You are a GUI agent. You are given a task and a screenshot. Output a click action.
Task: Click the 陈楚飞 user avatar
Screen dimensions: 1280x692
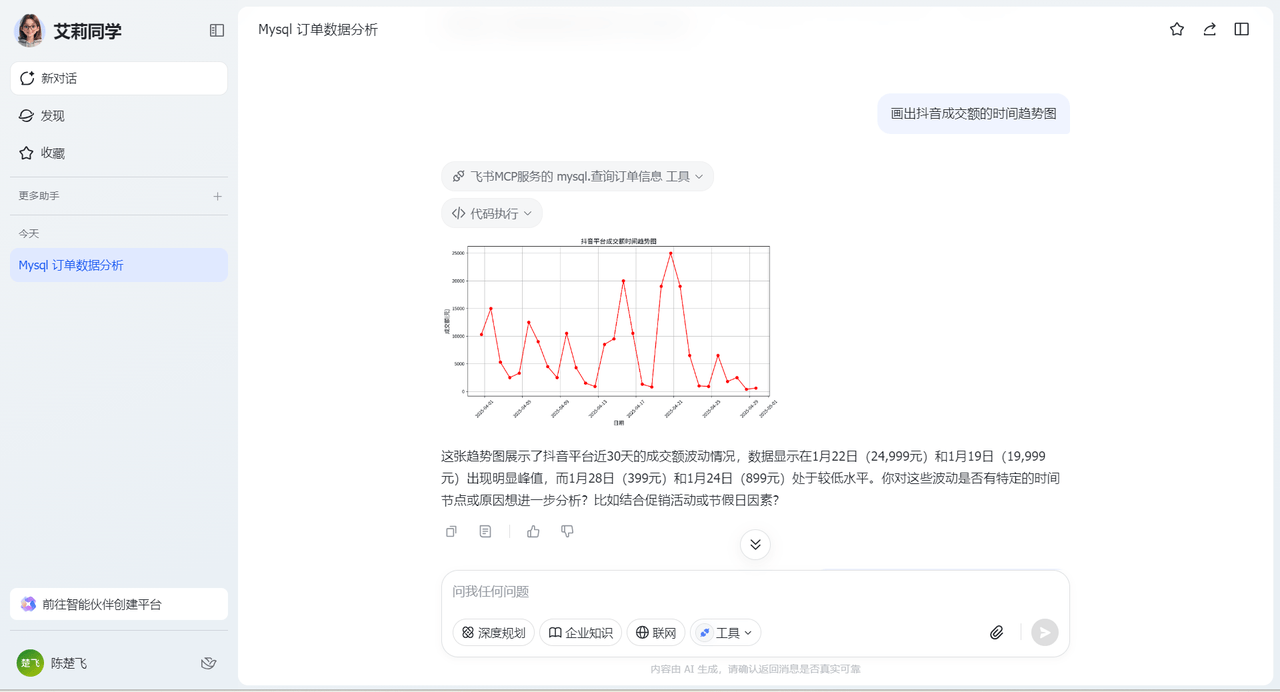(x=30, y=663)
